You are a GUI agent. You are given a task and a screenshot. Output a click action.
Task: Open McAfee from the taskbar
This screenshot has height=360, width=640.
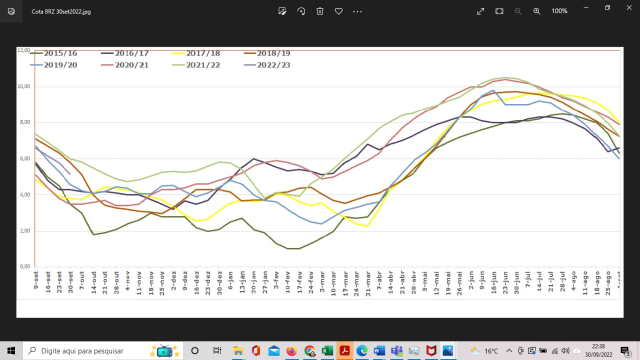(x=431, y=351)
